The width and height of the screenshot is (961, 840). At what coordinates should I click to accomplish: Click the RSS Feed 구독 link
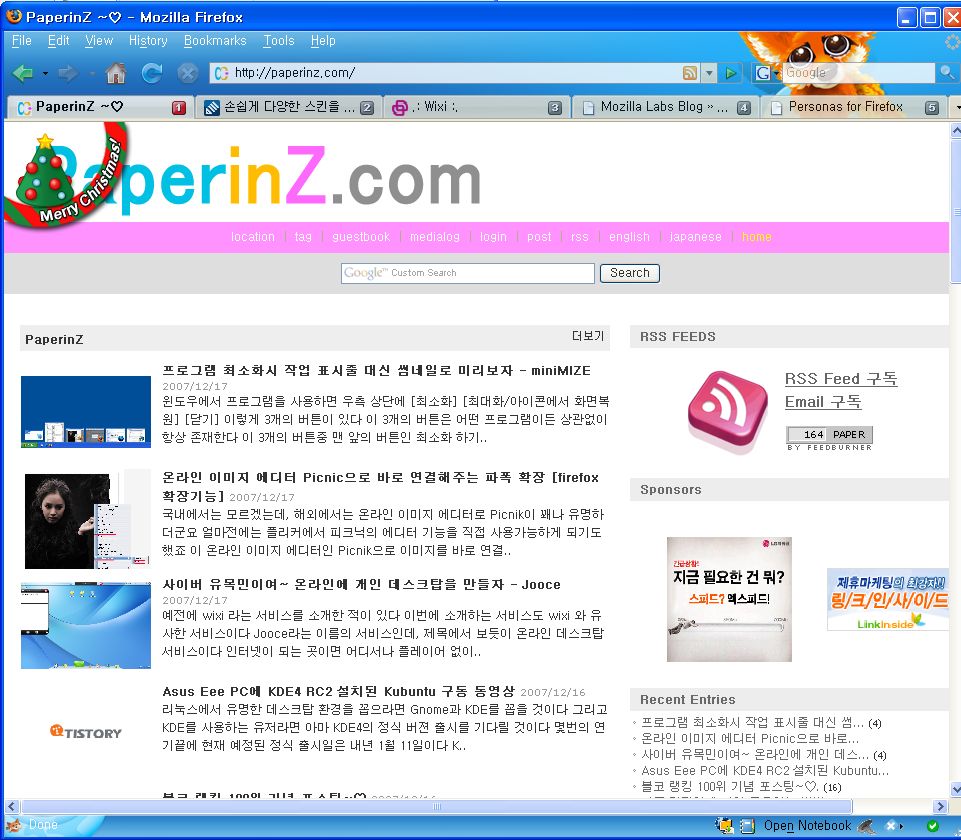click(841, 379)
